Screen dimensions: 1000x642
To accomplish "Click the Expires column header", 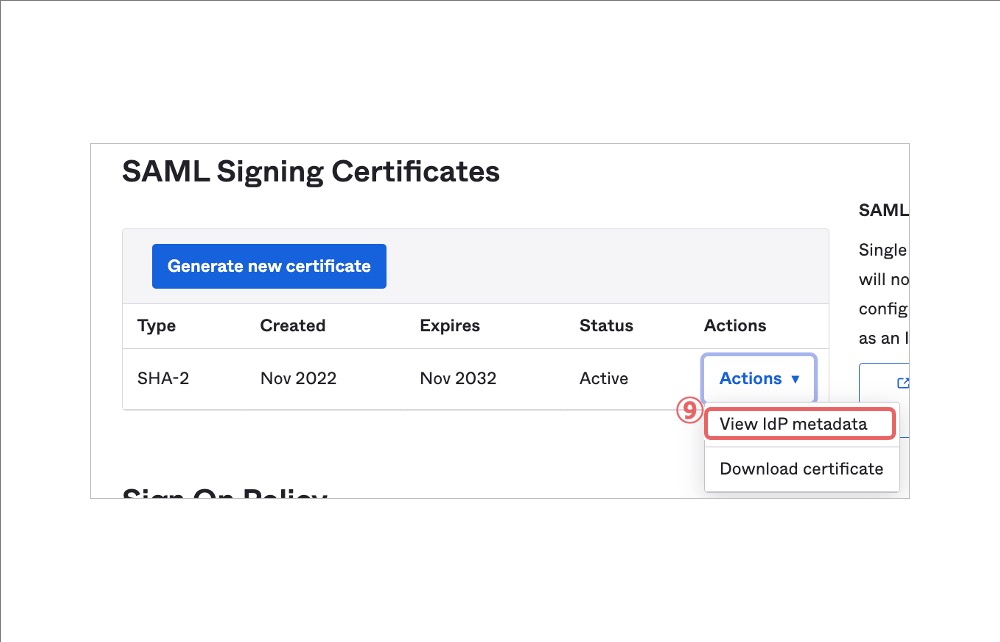I will pyautogui.click(x=449, y=325).
